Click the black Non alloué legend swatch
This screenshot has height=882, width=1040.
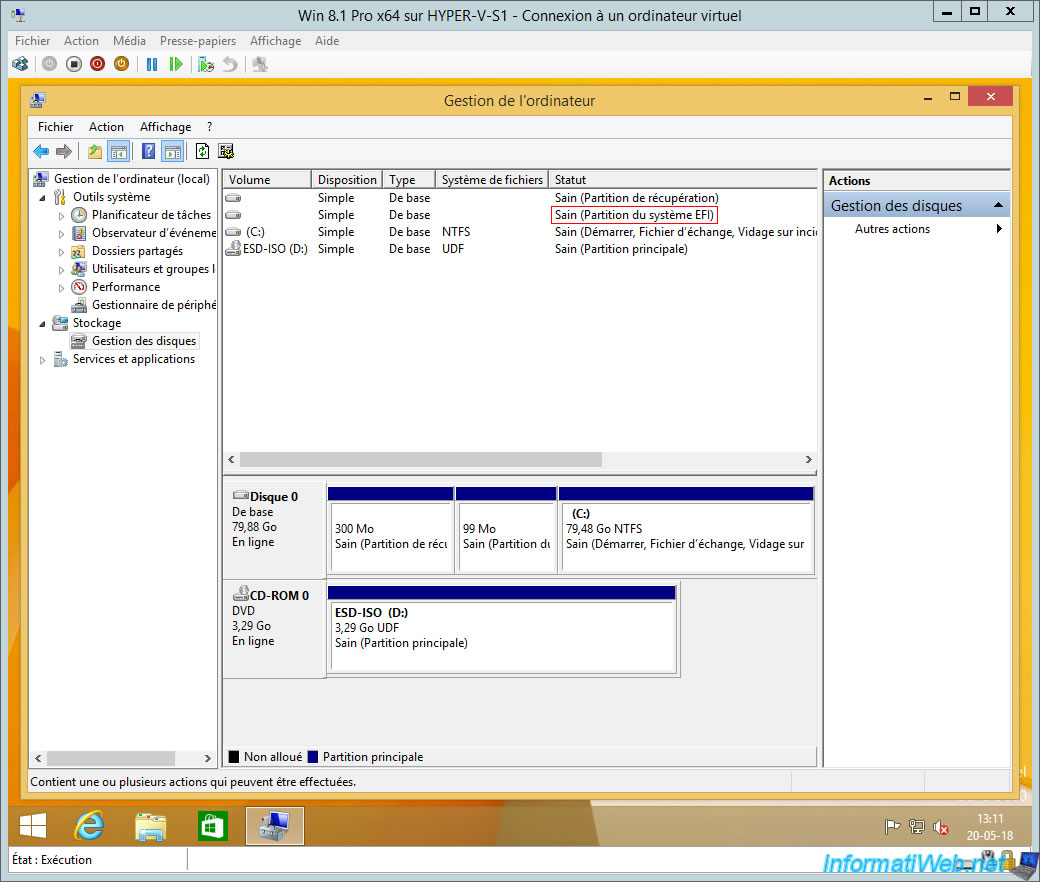233,757
